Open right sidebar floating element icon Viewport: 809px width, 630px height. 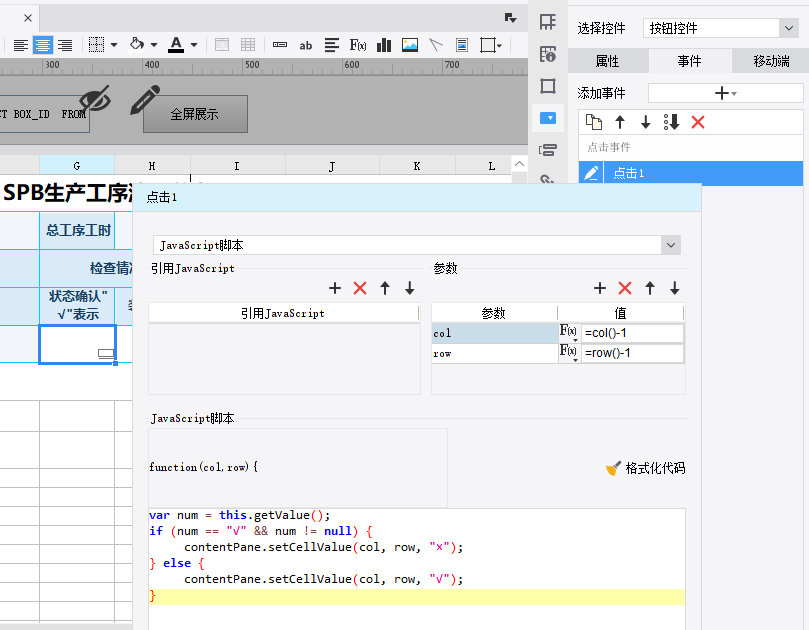point(547,86)
